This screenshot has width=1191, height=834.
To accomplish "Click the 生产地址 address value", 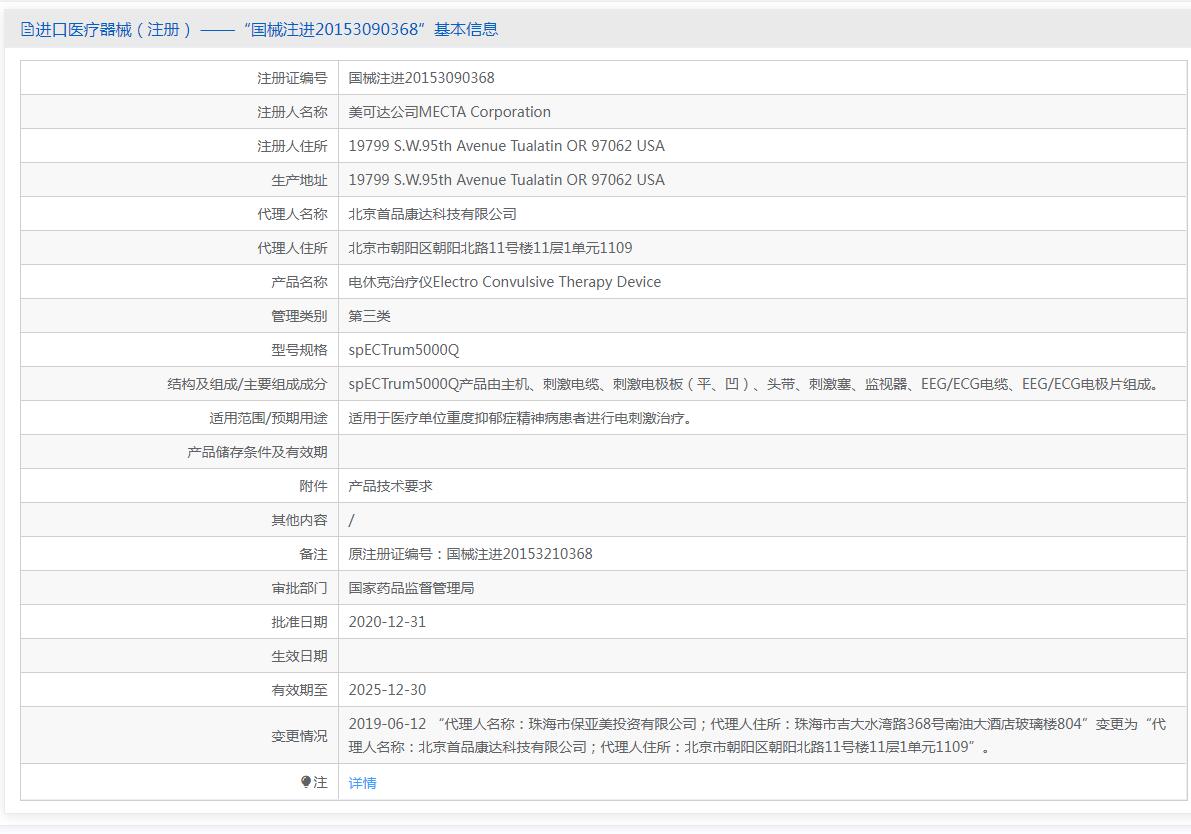I will tap(507, 180).
